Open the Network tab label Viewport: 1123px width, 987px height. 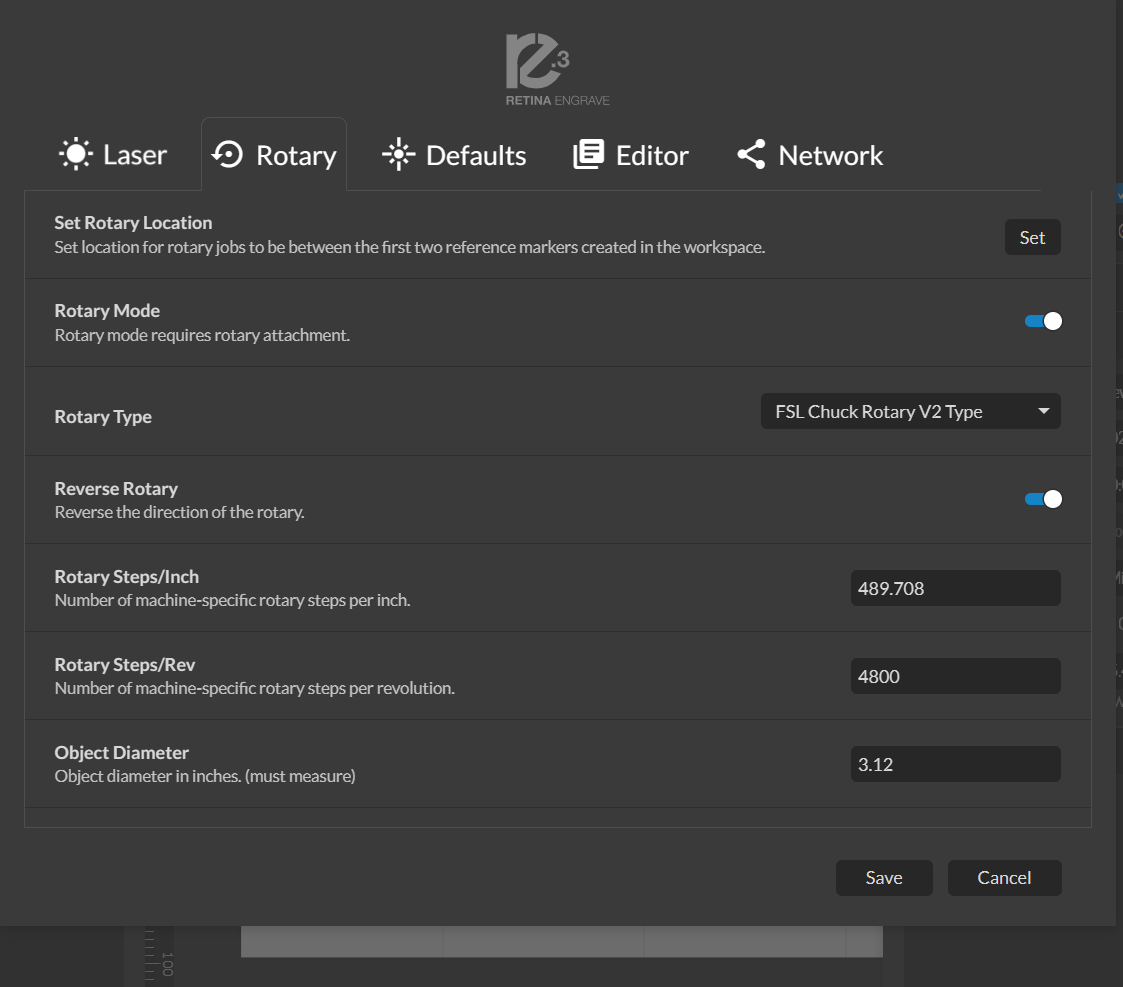830,156
